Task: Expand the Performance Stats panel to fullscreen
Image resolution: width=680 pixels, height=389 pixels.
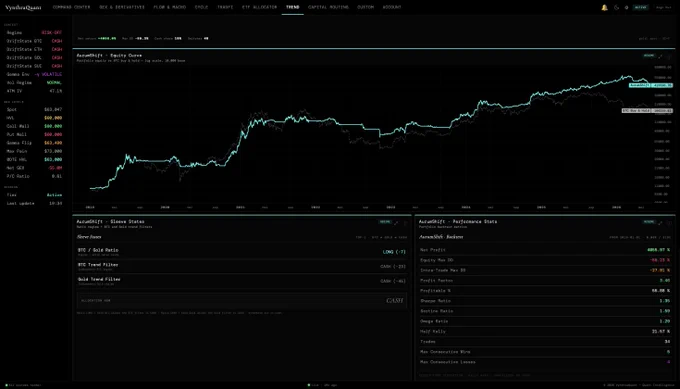Action: pos(660,223)
